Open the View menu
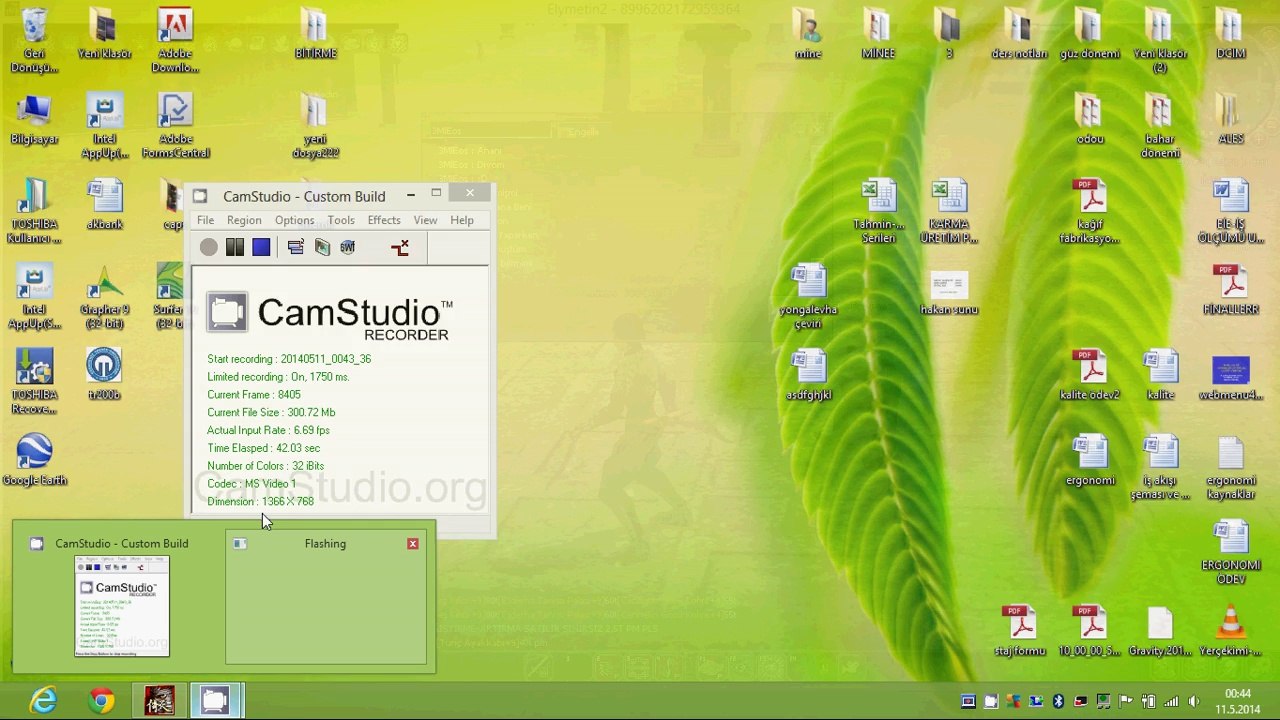The image size is (1280, 720). pos(425,220)
